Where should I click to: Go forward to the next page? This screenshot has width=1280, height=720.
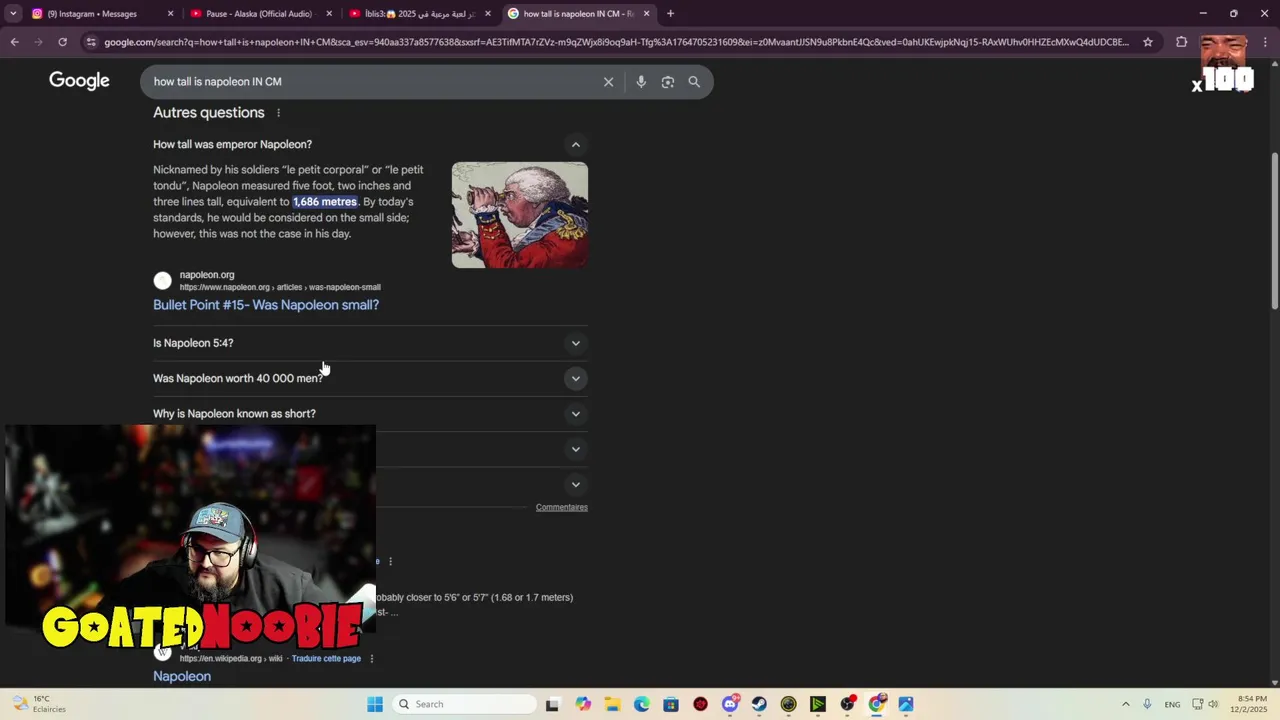pos(38,42)
